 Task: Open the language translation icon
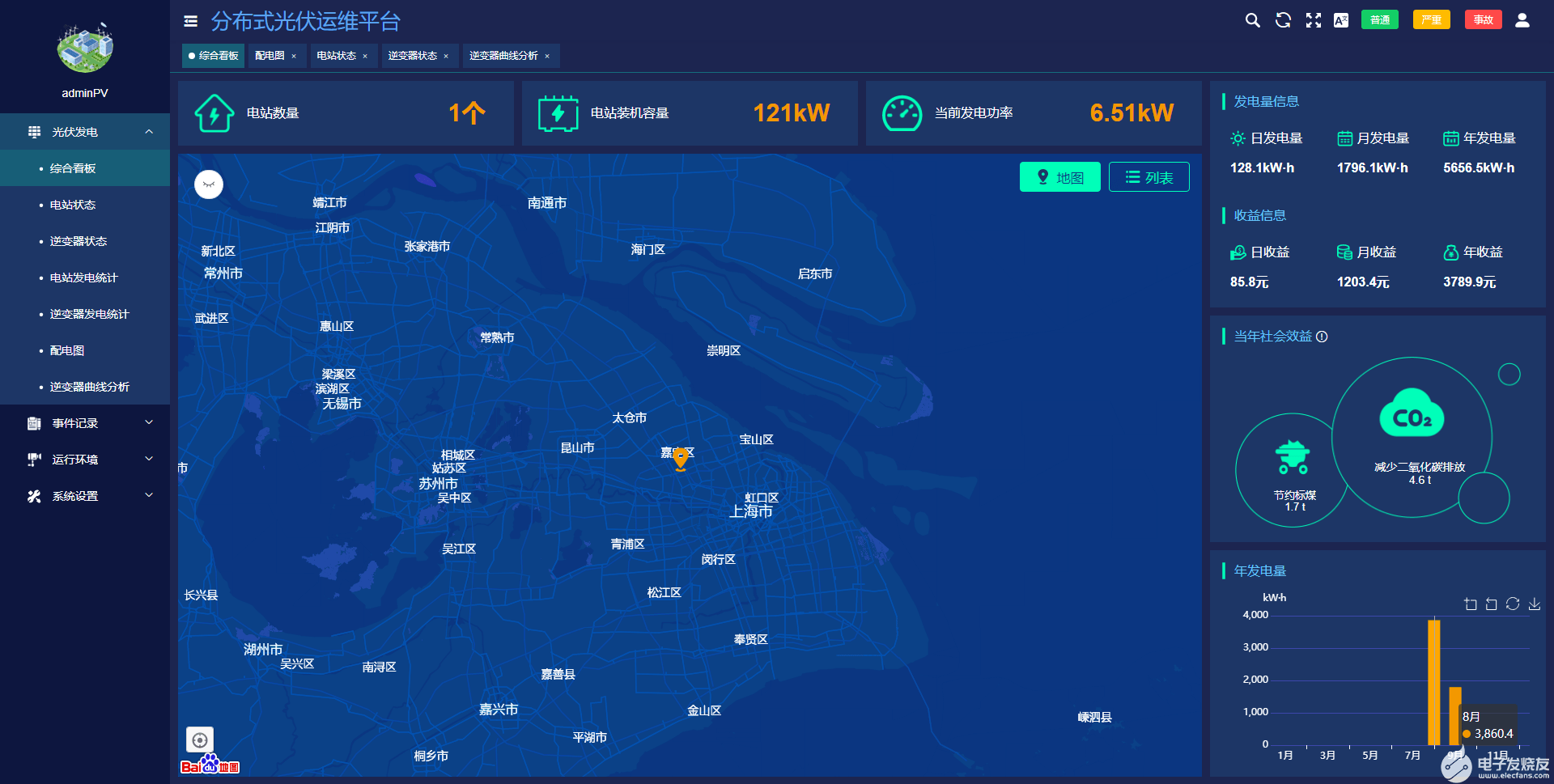(1341, 20)
